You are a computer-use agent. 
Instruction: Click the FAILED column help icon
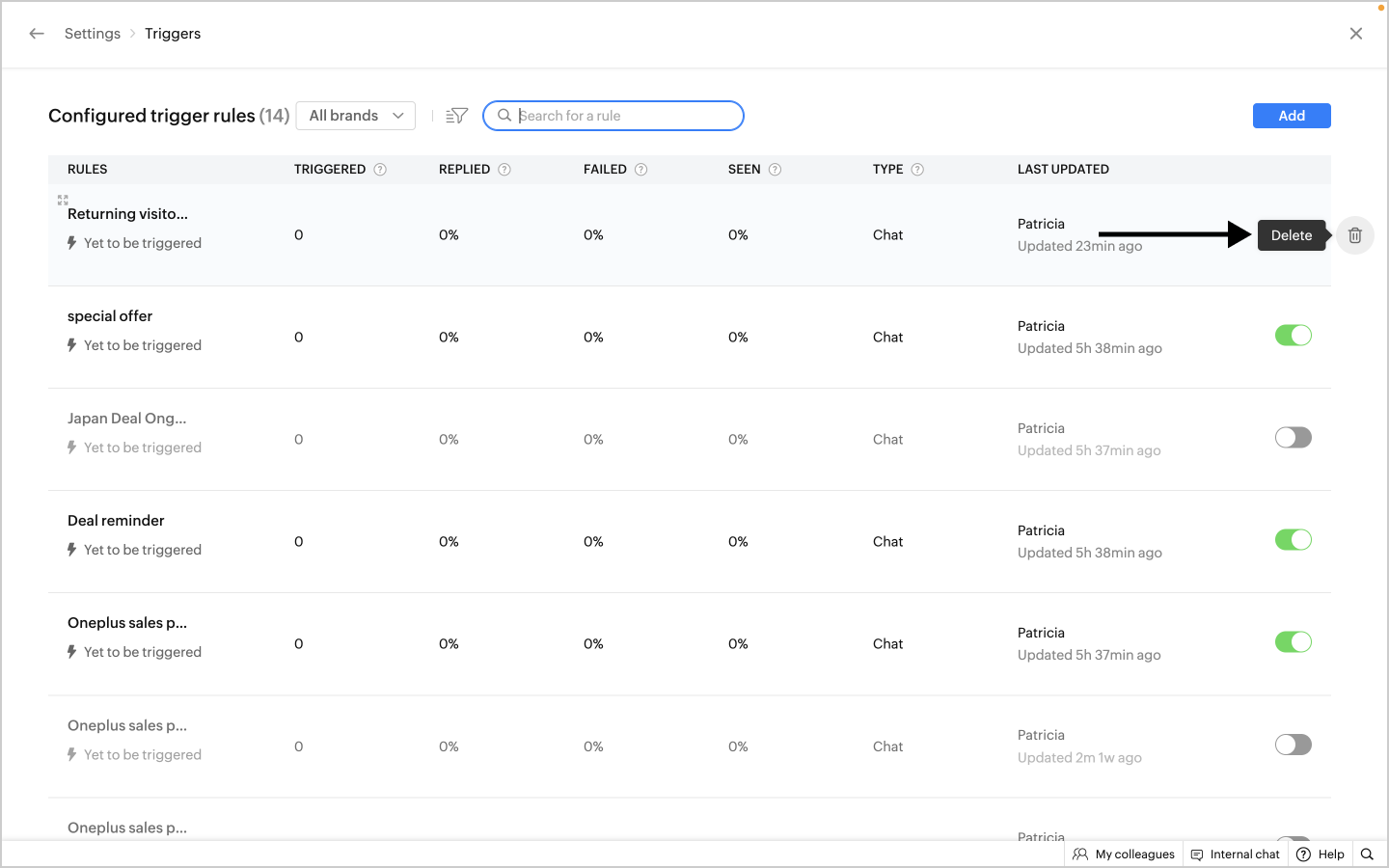pyautogui.click(x=641, y=170)
